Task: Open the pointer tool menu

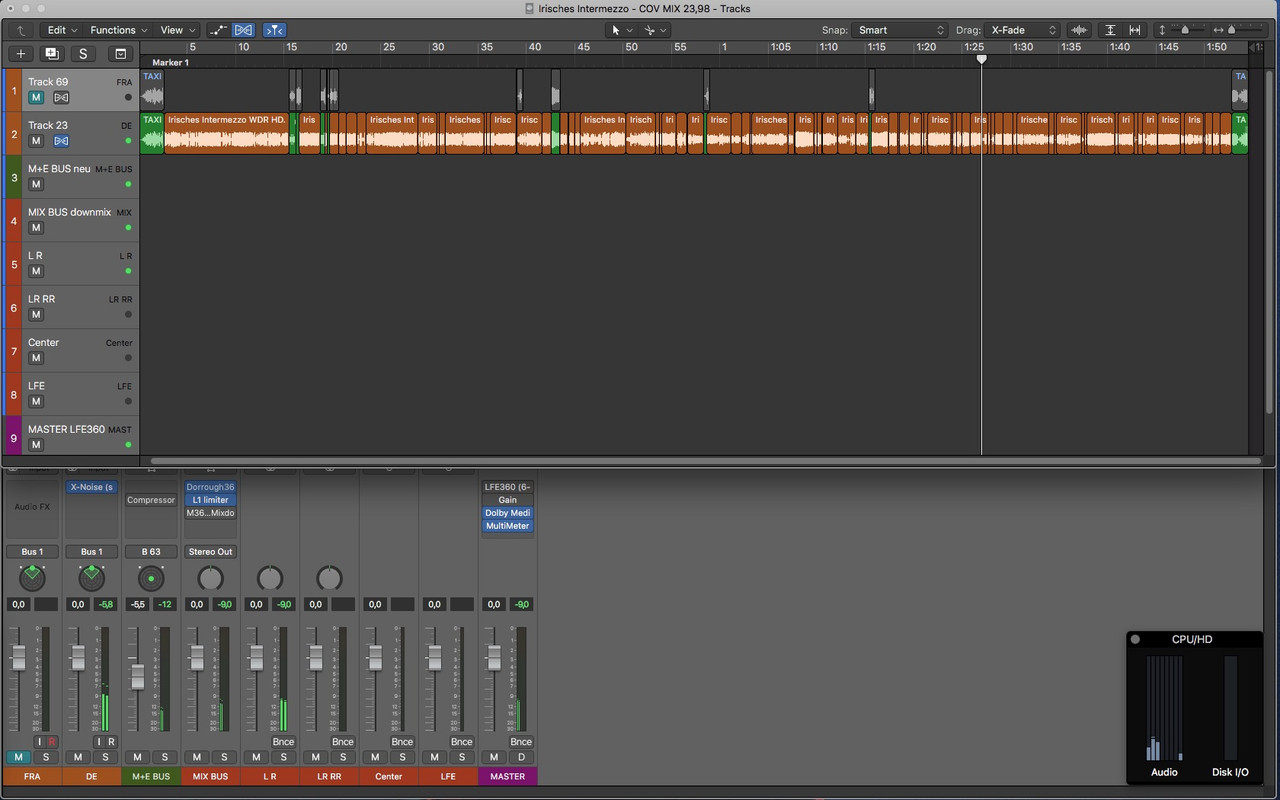Action: pyautogui.click(x=620, y=30)
